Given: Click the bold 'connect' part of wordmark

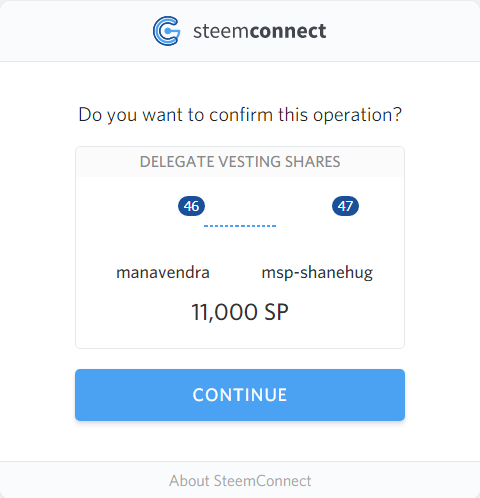Looking at the screenshot, I should [x=288, y=31].
